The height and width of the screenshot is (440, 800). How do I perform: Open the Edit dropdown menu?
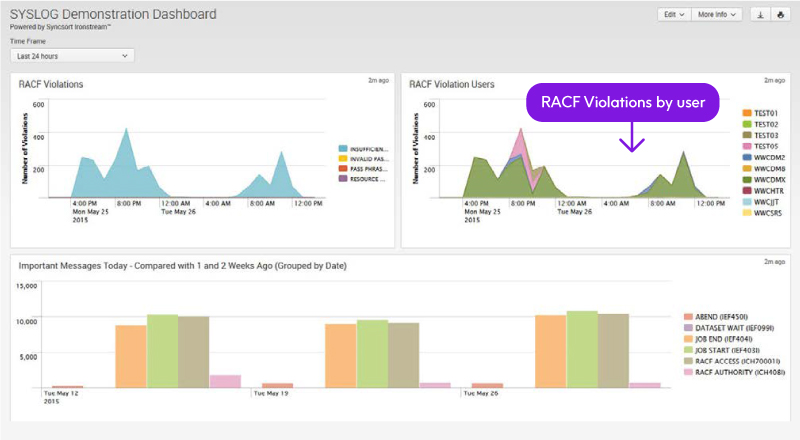674,15
